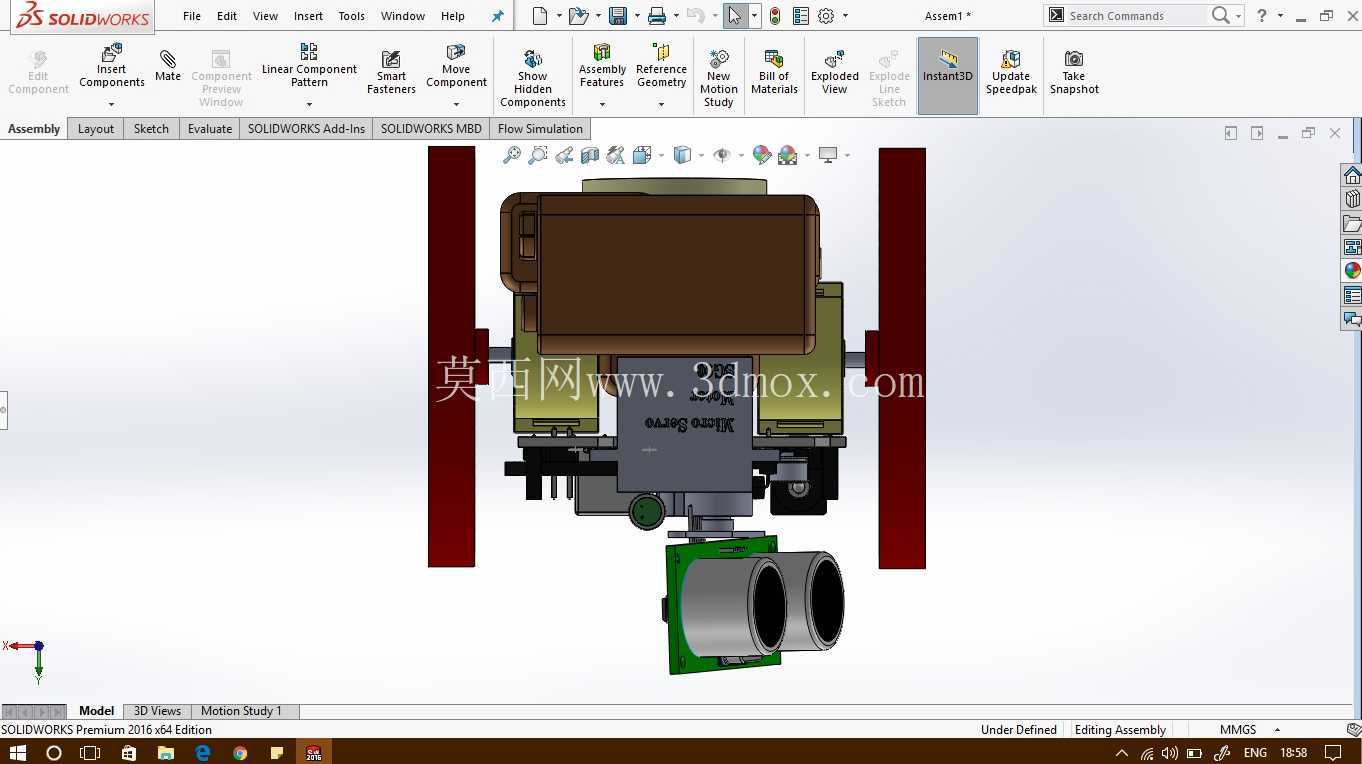The image size is (1362, 764).
Task: Activate Section View tool
Action: tap(590, 155)
